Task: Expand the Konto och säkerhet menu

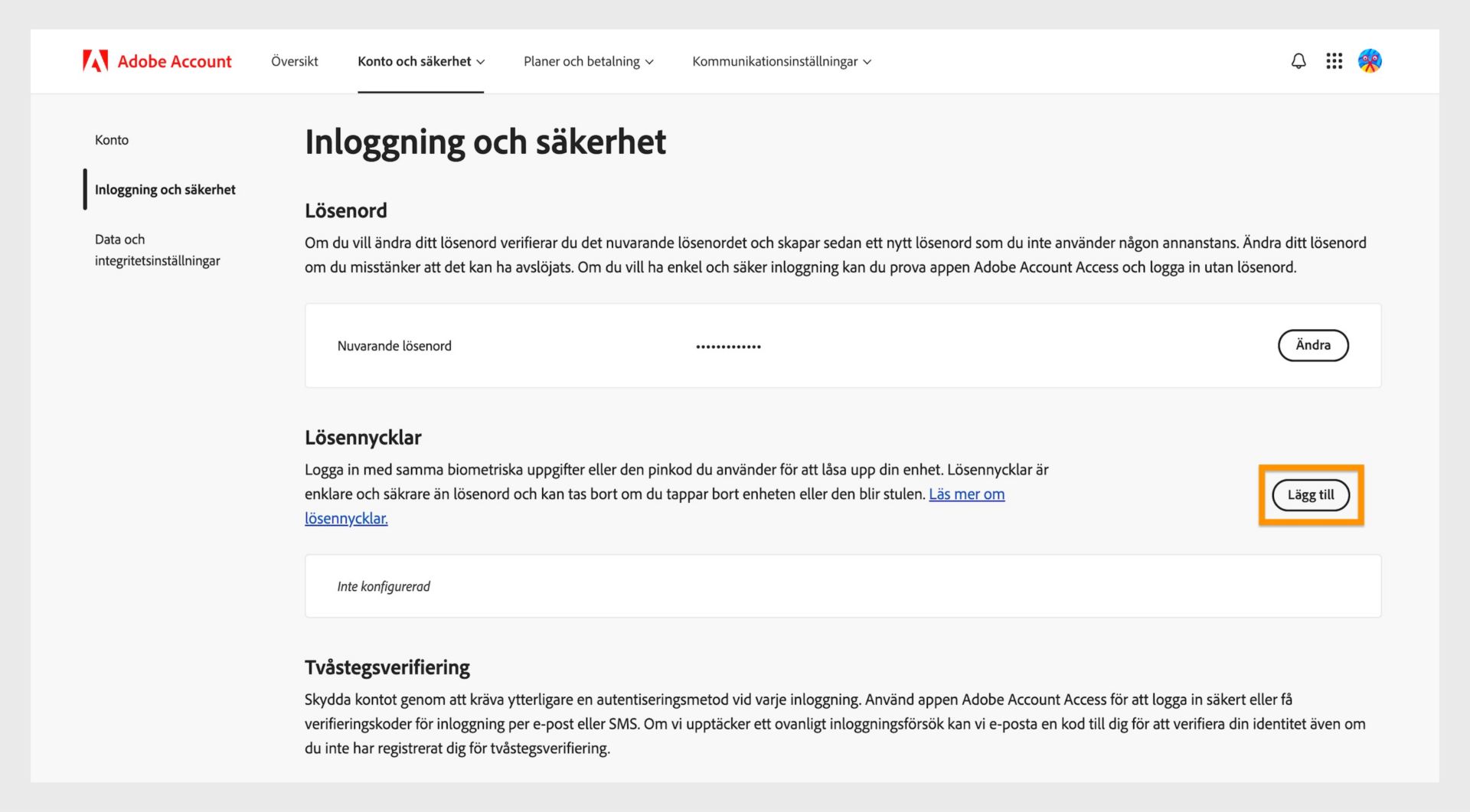Action: point(420,61)
